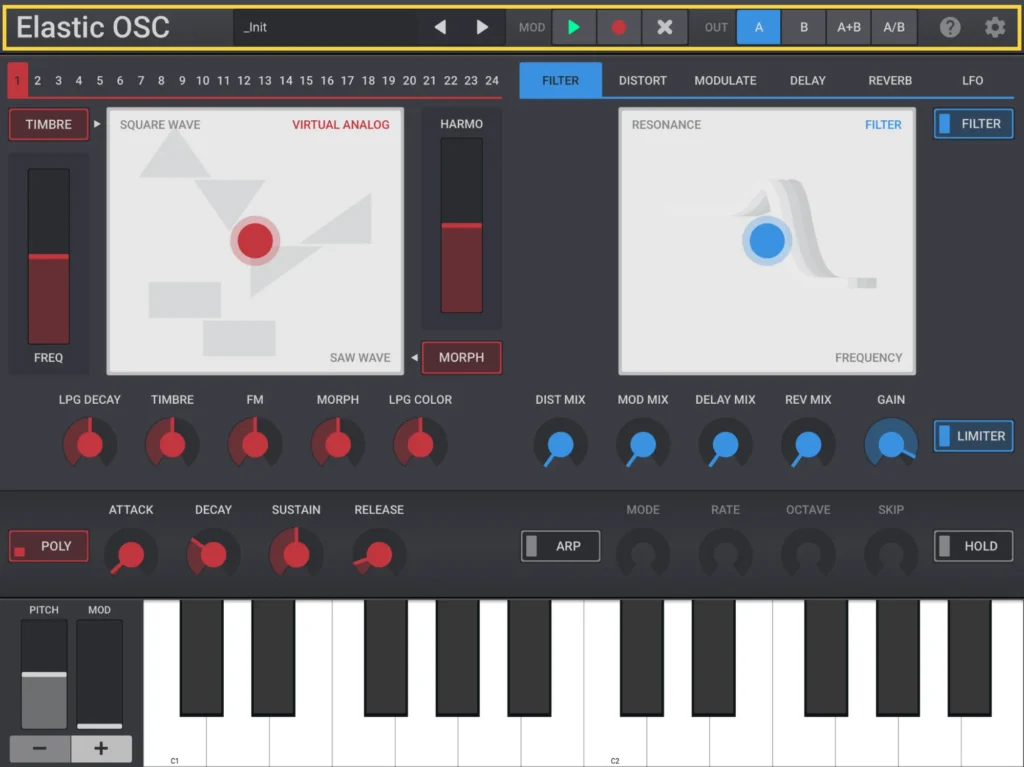This screenshot has height=767, width=1024.
Task: Click the DECAY envelope knob
Action: click(x=213, y=554)
